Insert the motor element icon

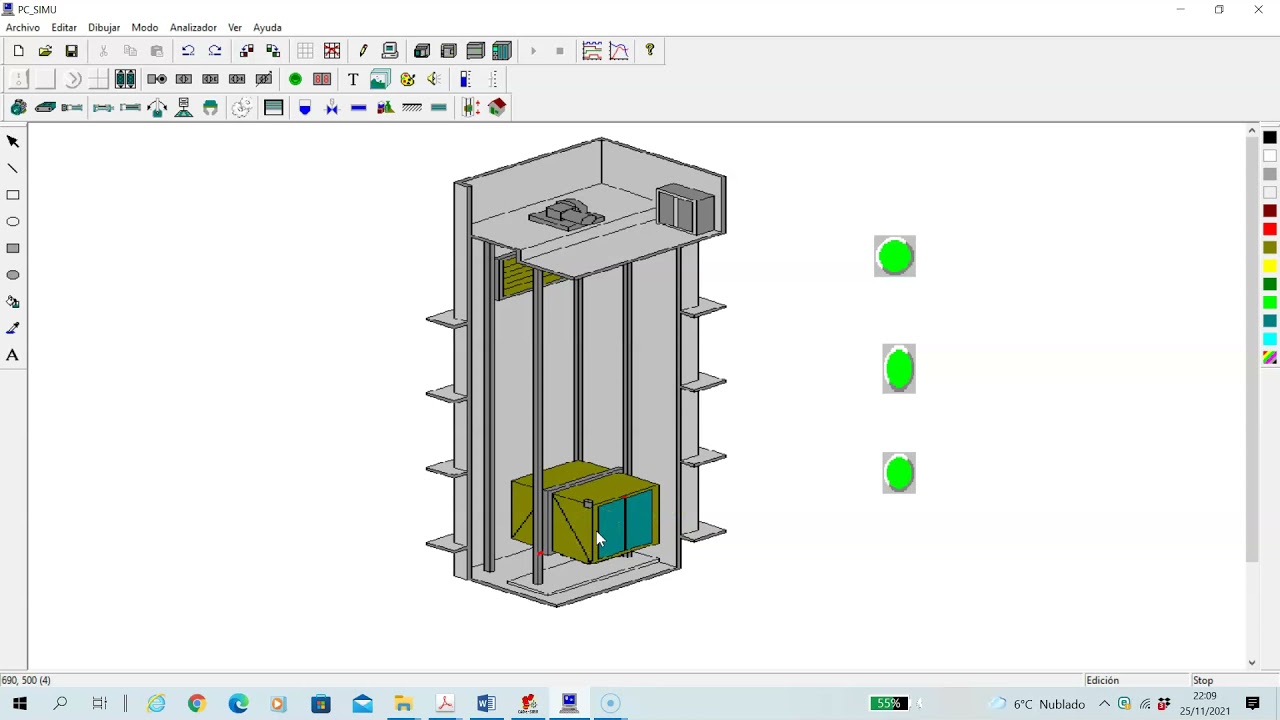[18, 107]
